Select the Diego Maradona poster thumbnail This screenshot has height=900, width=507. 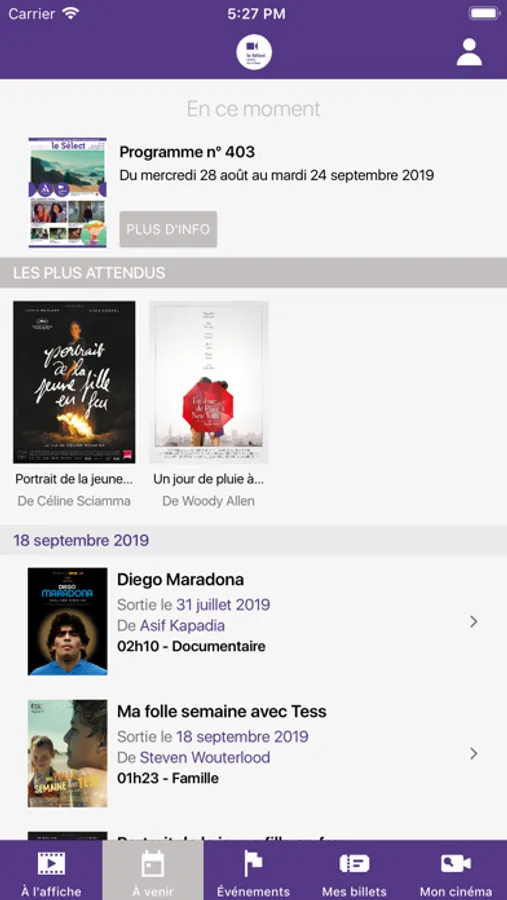[68, 622]
